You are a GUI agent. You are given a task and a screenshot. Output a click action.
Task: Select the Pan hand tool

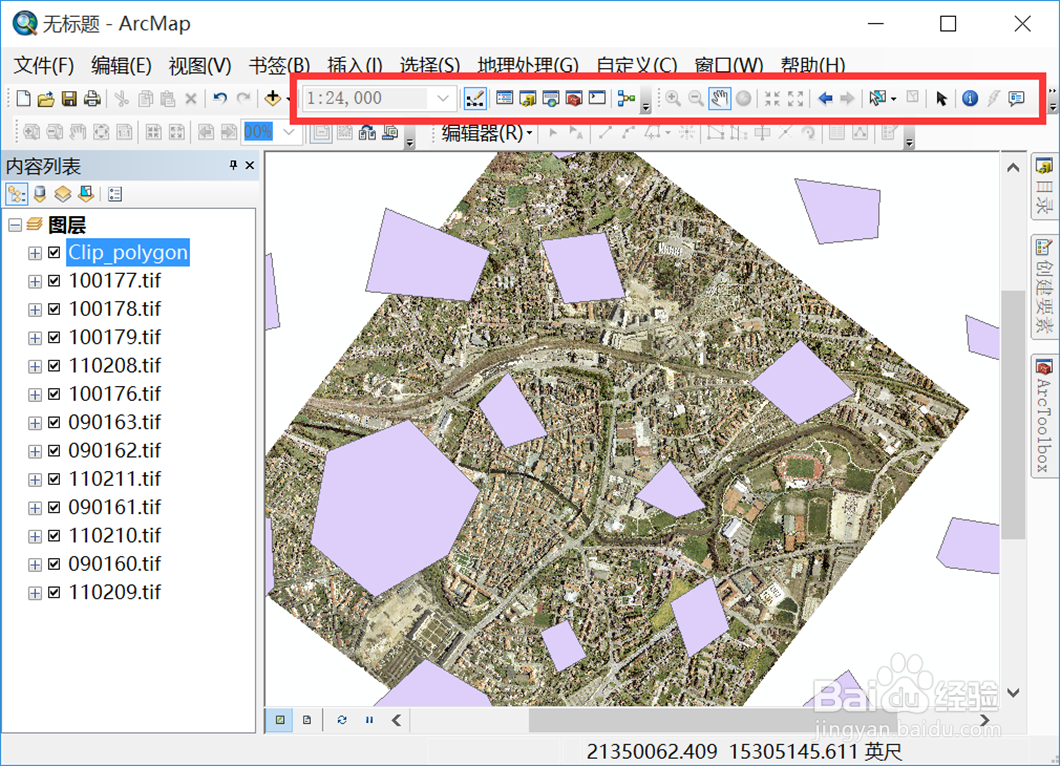pyautogui.click(x=719, y=99)
